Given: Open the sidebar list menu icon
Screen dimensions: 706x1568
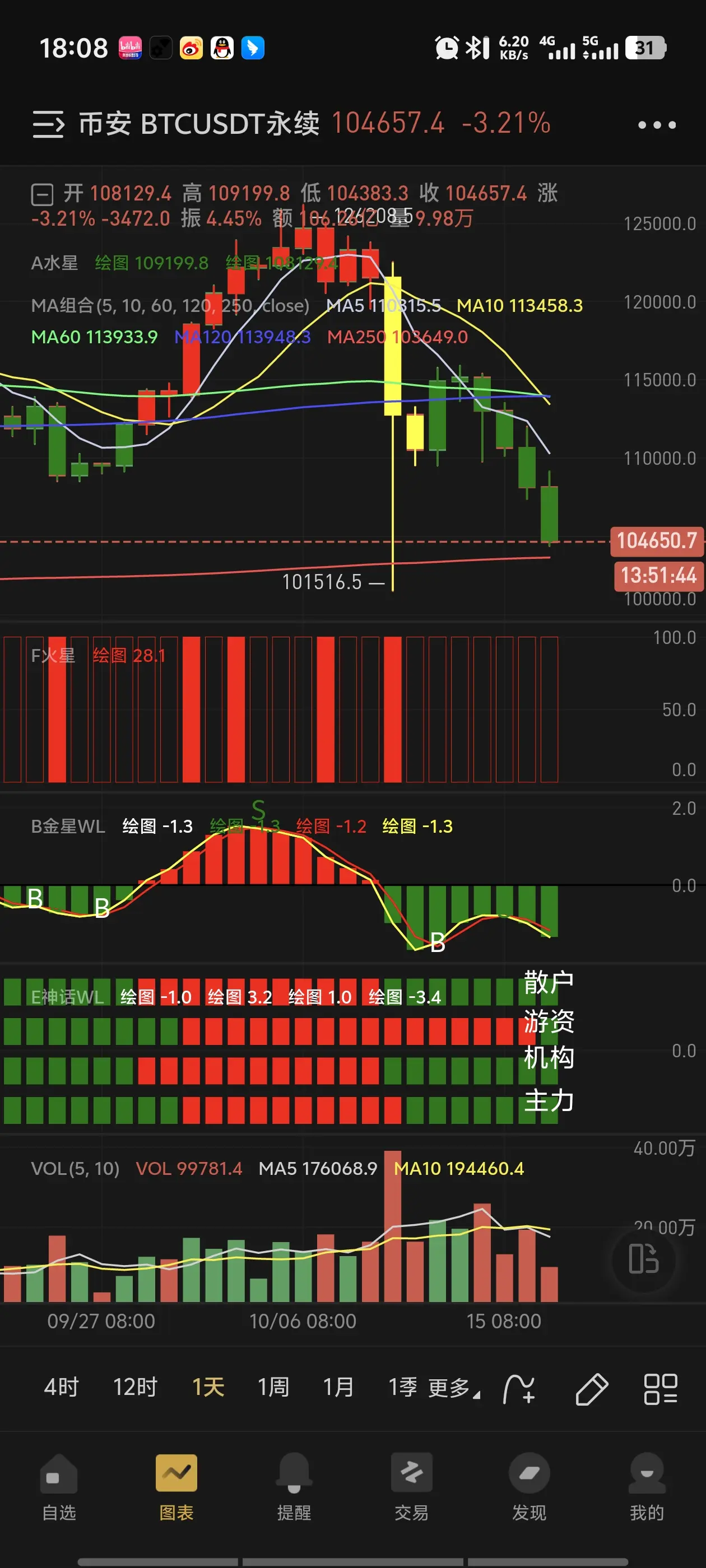Looking at the screenshot, I should (48, 124).
